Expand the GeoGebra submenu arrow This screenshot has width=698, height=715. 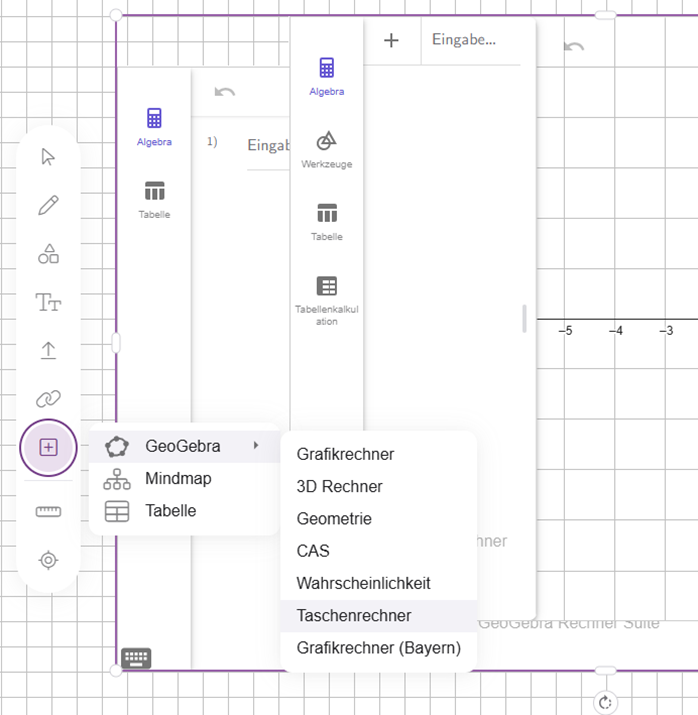click(256, 445)
